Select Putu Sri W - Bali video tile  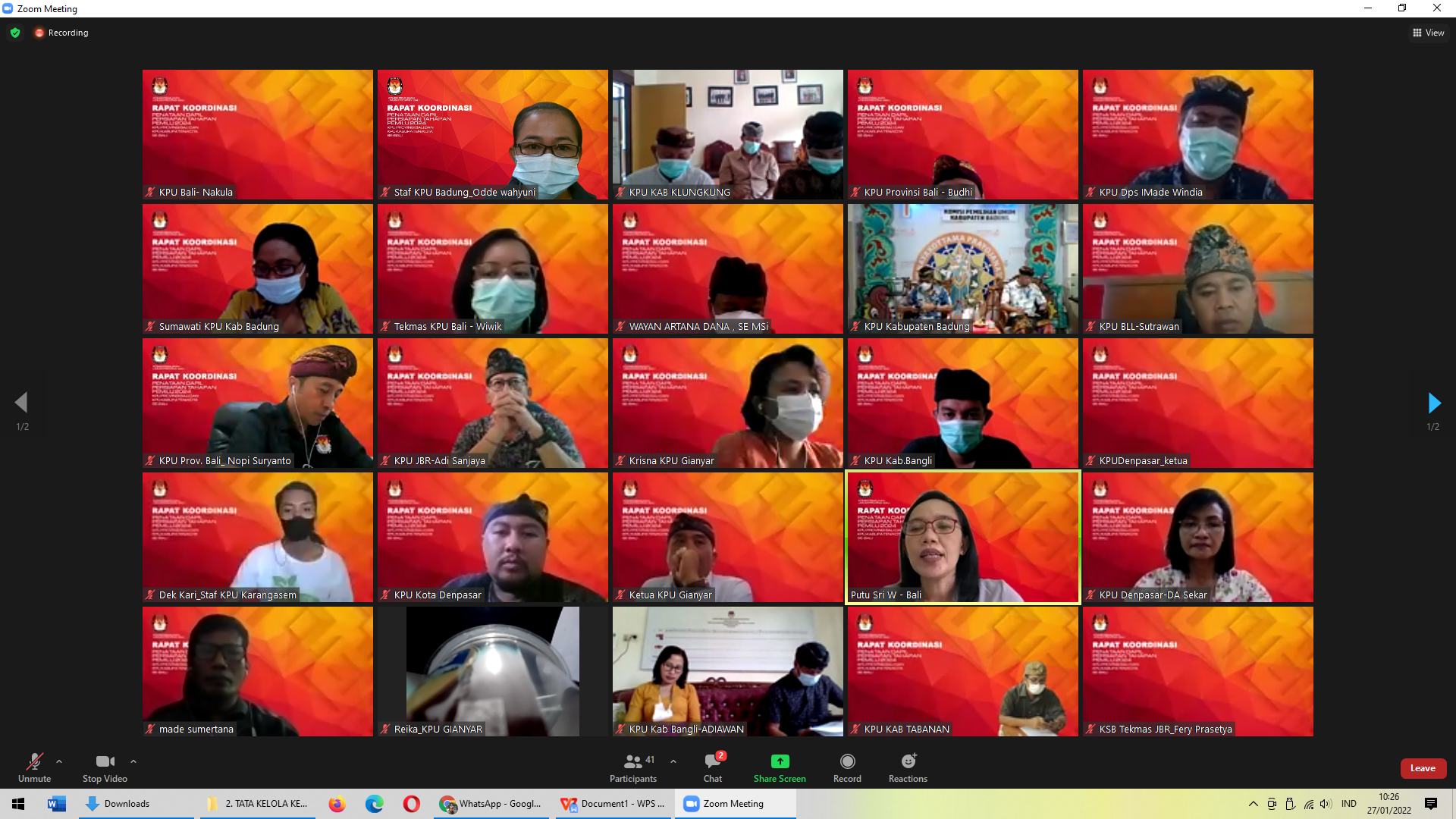pos(962,537)
